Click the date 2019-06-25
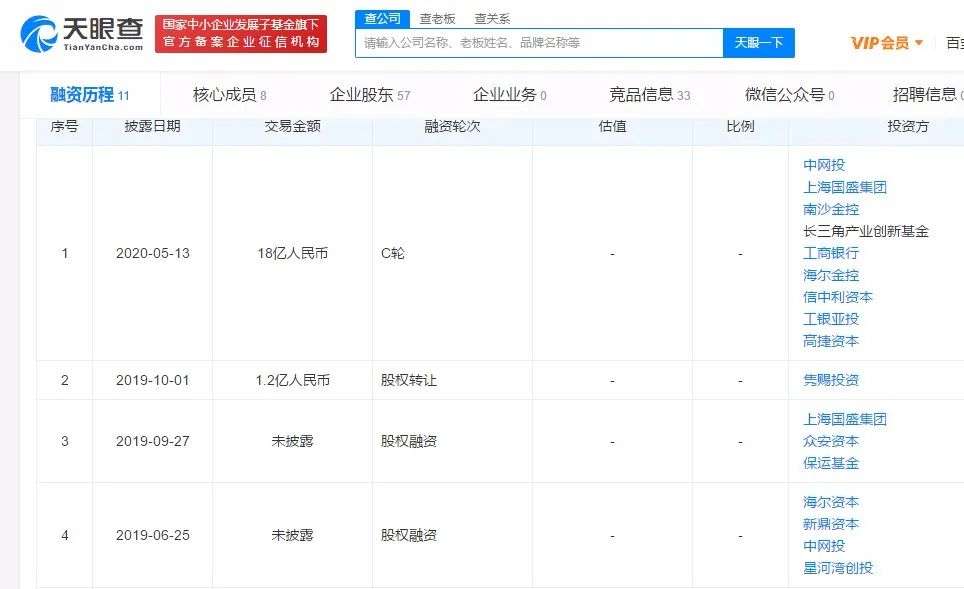 tap(152, 536)
